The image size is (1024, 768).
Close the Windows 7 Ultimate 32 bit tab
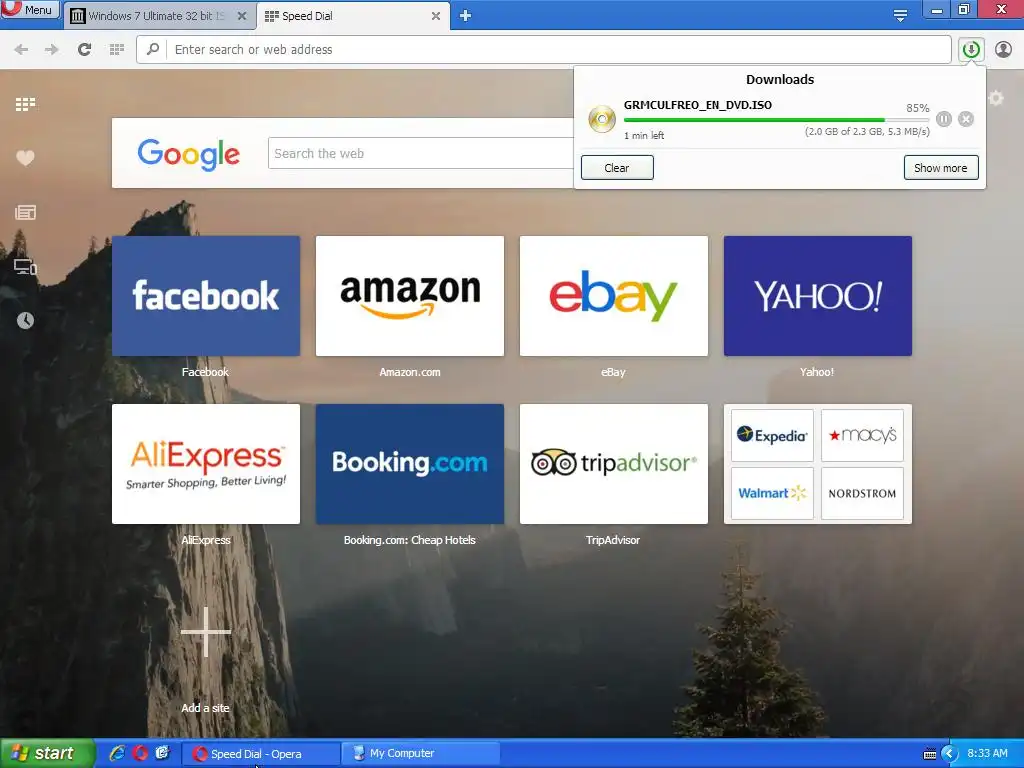(x=242, y=16)
